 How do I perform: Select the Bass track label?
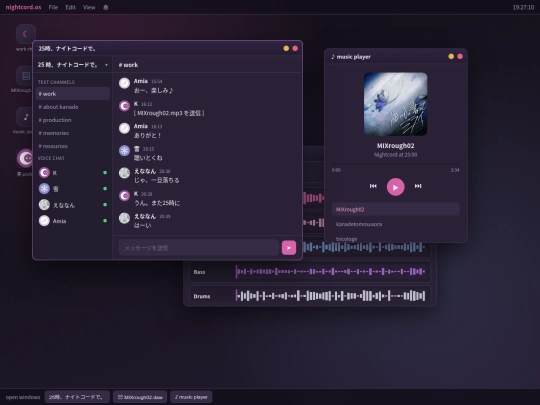coord(199,272)
